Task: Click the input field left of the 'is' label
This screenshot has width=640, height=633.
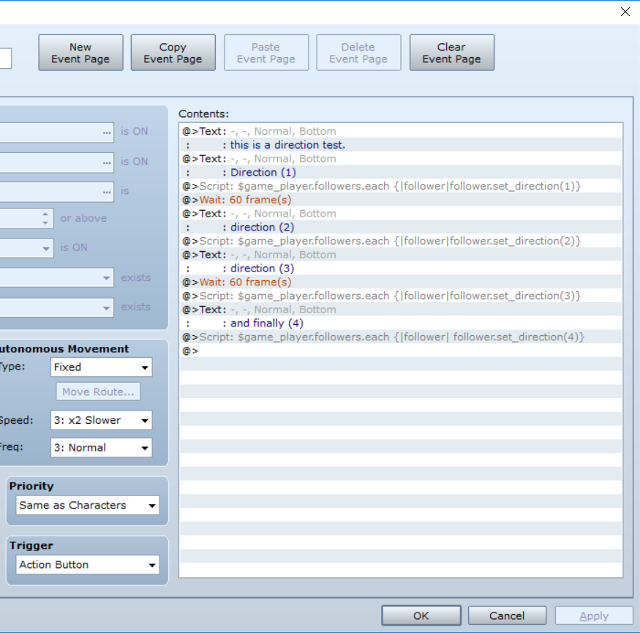Action: pyautogui.click(x=56, y=191)
